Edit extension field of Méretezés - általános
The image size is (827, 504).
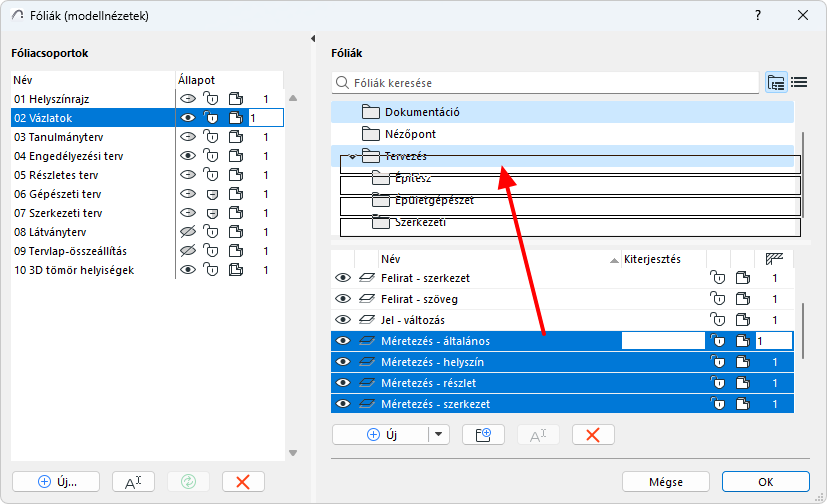[663, 341]
